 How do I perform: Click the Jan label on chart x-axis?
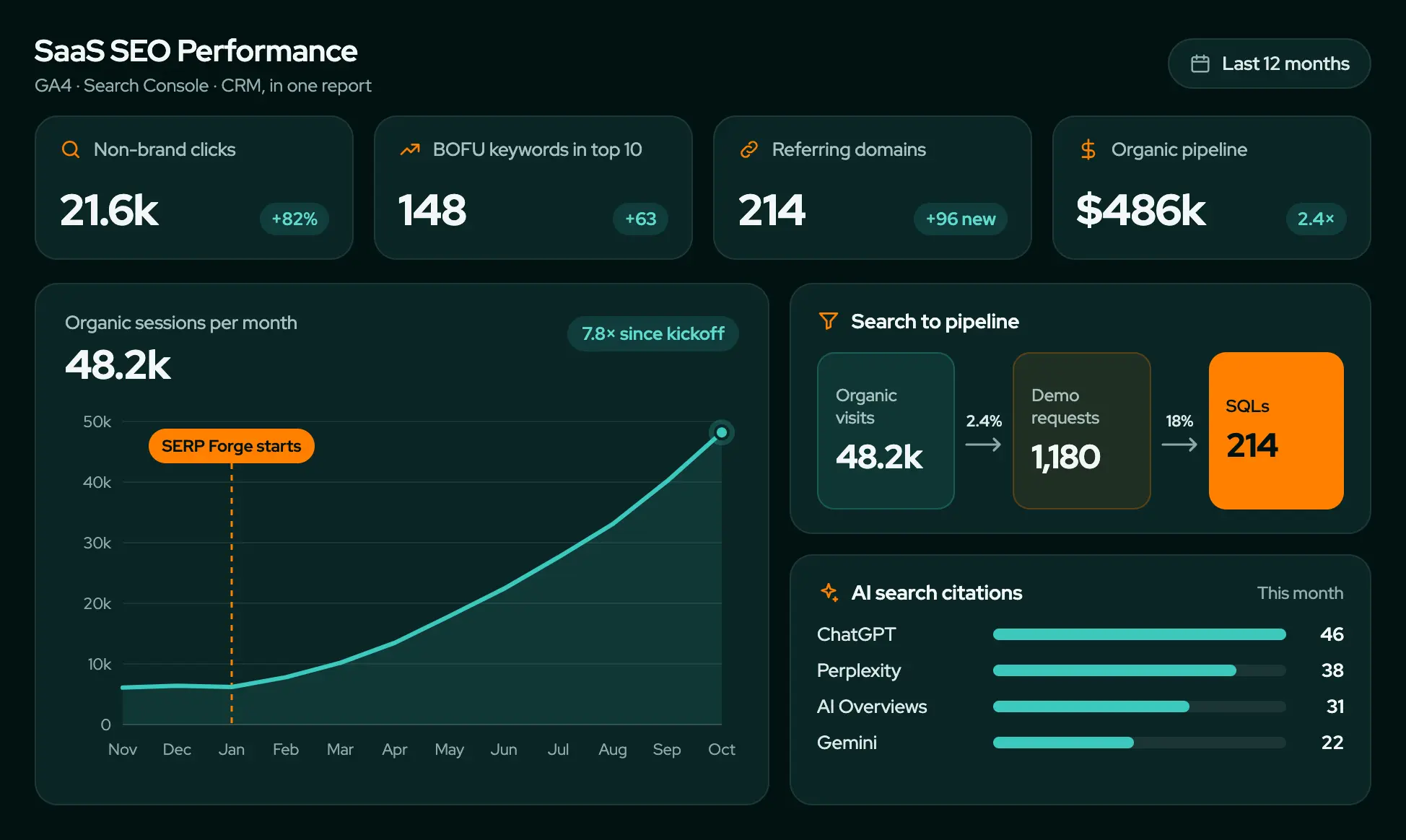pyautogui.click(x=231, y=749)
